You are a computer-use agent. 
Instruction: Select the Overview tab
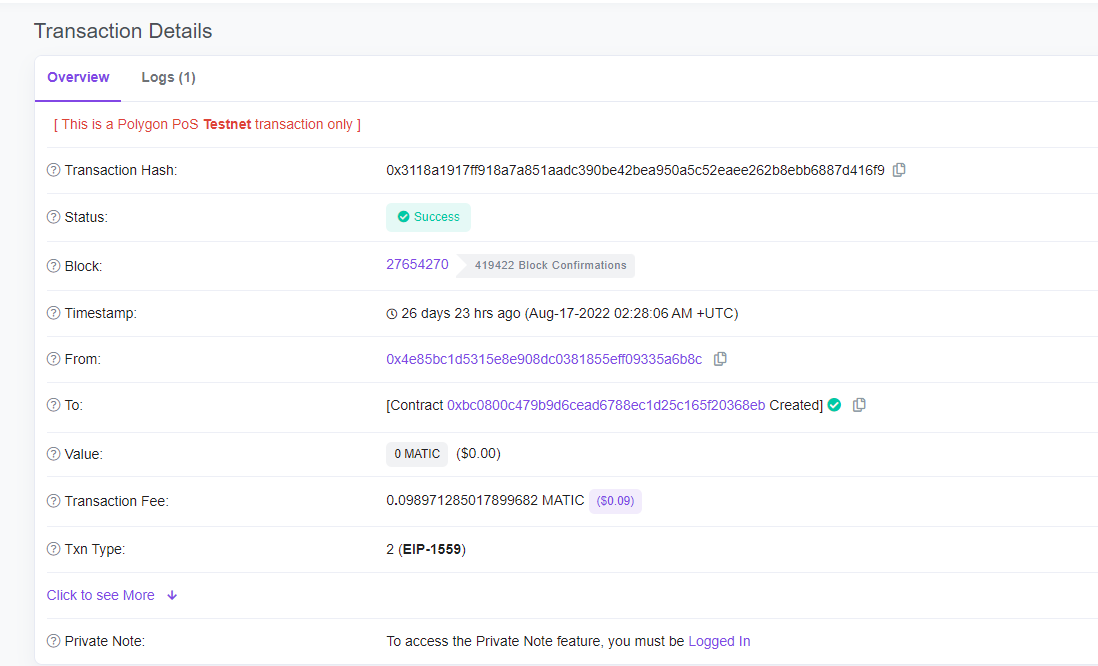point(78,77)
